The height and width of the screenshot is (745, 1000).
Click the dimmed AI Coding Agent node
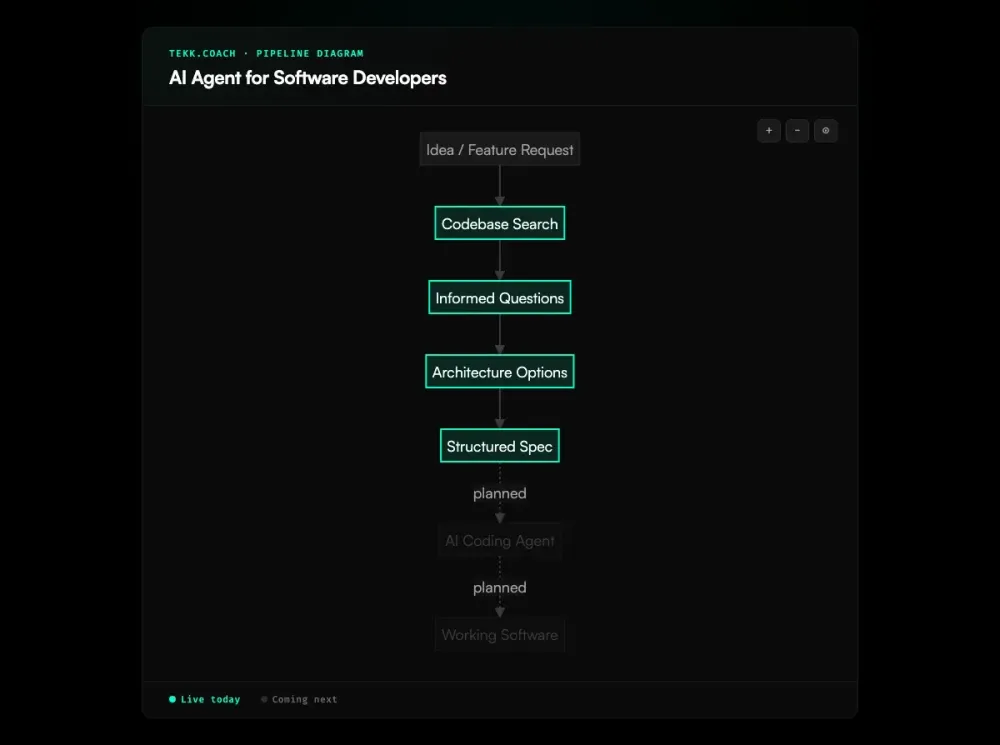click(x=499, y=540)
